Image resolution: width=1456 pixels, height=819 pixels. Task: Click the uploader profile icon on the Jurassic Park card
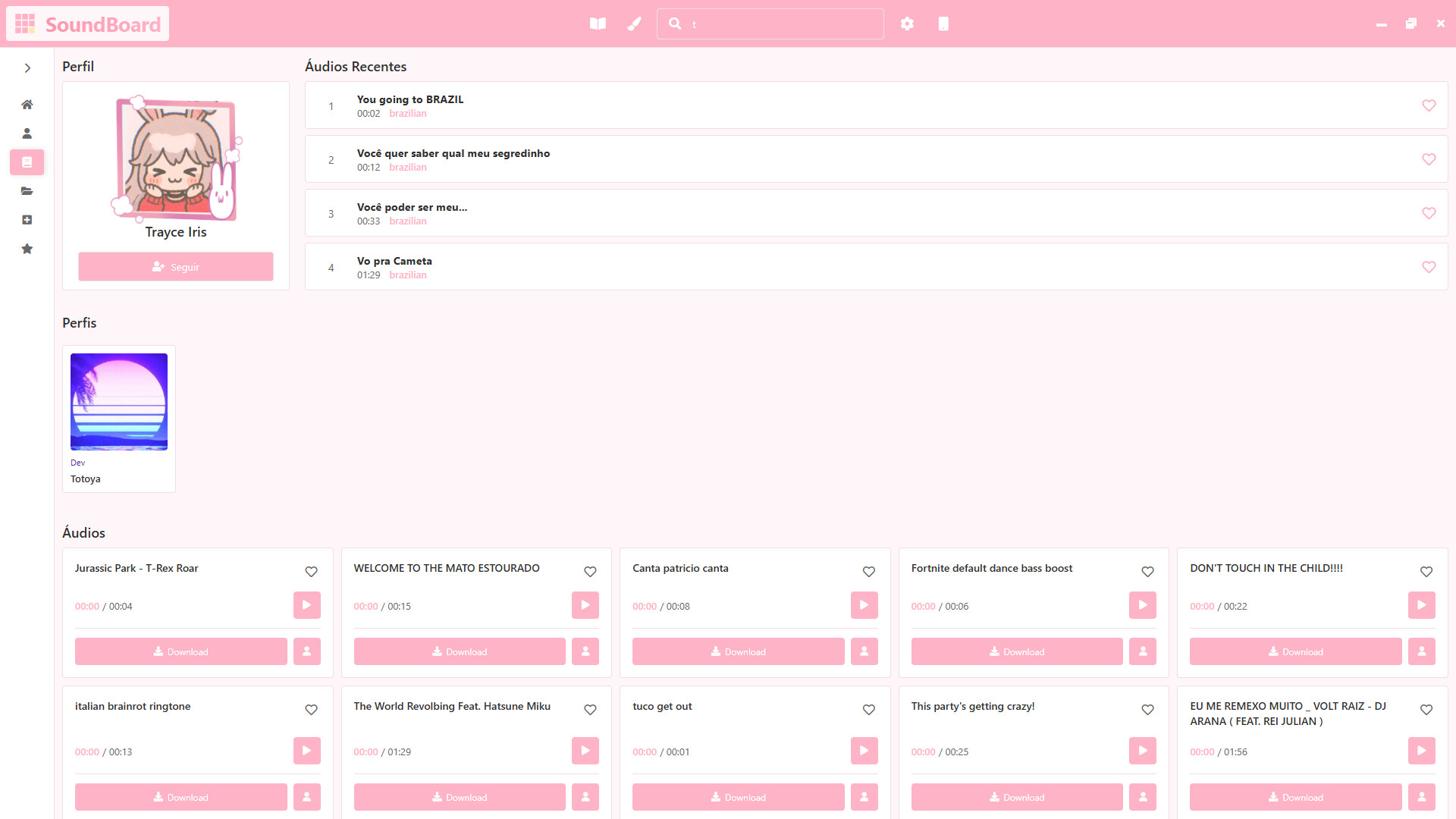pos(306,651)
